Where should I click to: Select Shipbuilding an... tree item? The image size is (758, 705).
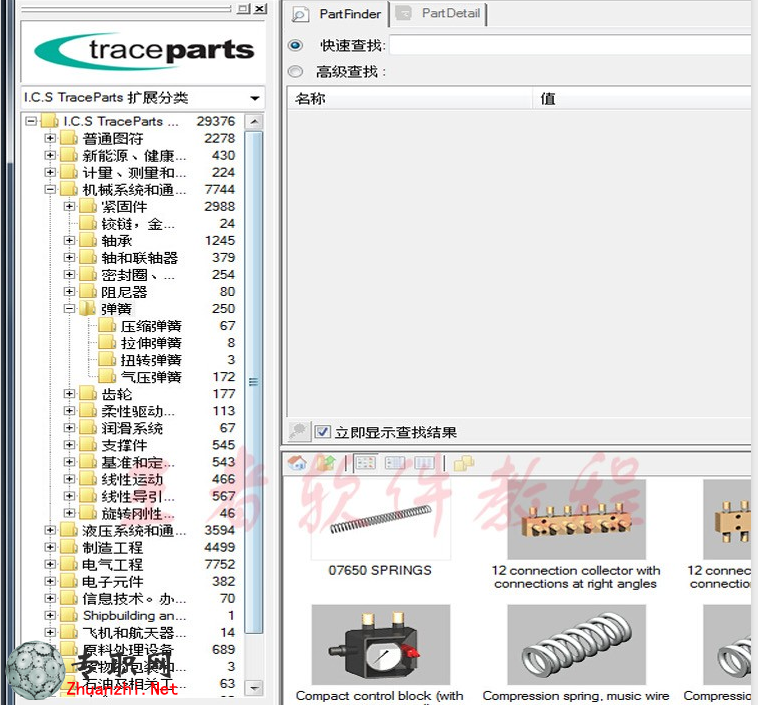click(x=134, y=615)
